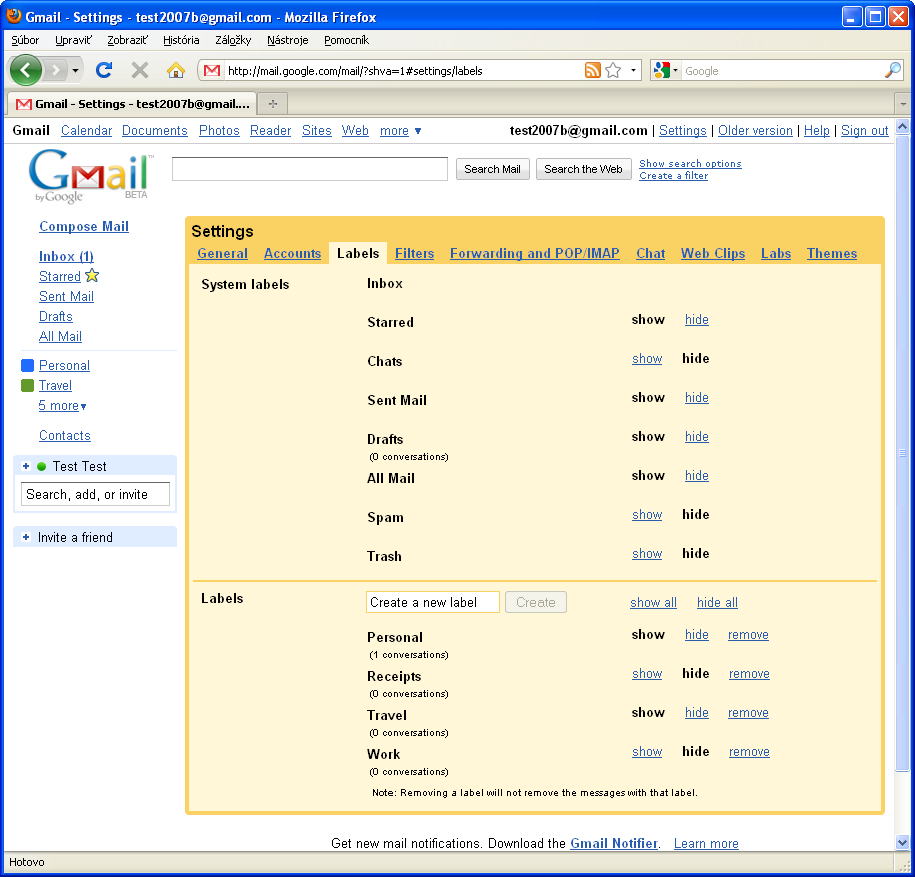
Task: Hide the Drafts system label
Action: [x=697, y=437]
